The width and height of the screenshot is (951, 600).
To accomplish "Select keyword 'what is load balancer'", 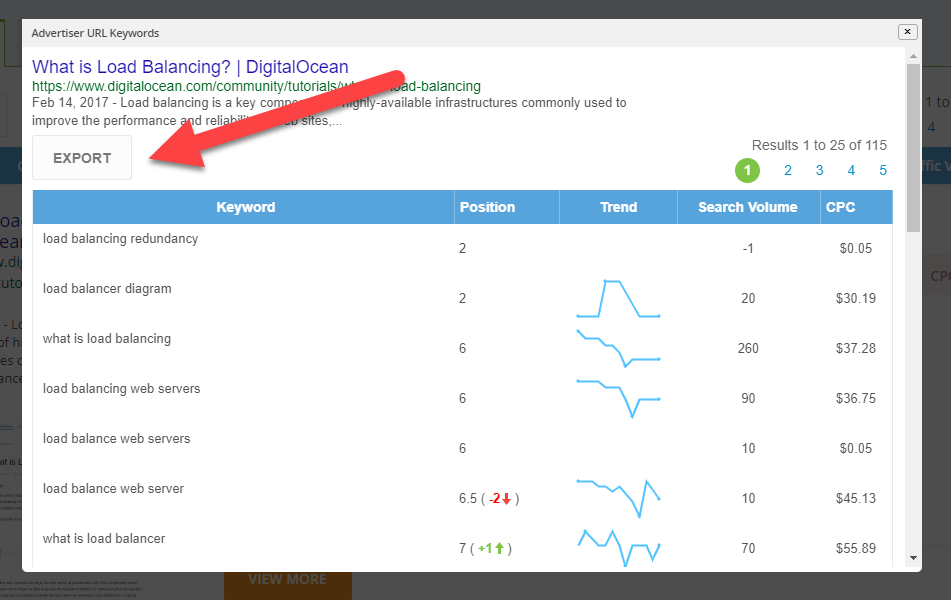I will (104, 539).
